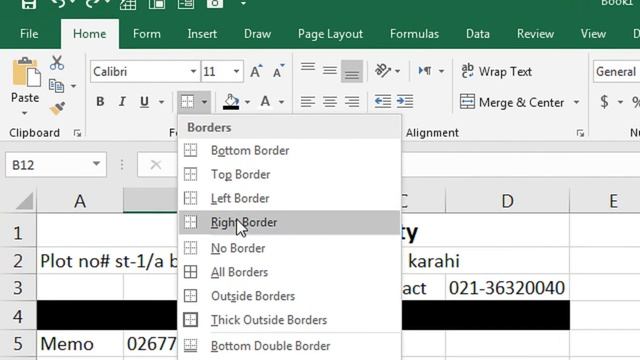Apply Outside Borders from menu
This screenshot has width=640, height=360.
[289, 296]
